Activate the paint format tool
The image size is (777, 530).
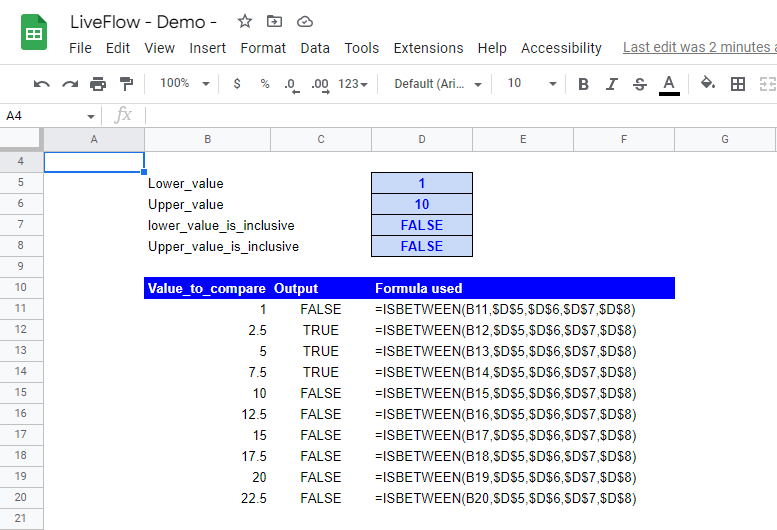coord(127,84)
